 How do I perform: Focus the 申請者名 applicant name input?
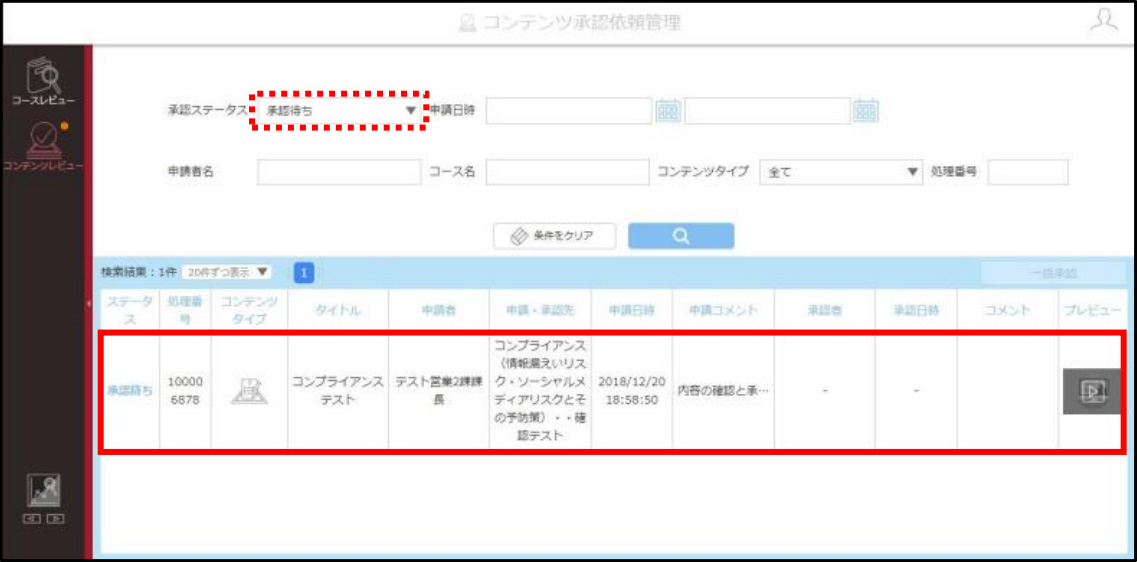pyautogui.click(x=339, y=173)
